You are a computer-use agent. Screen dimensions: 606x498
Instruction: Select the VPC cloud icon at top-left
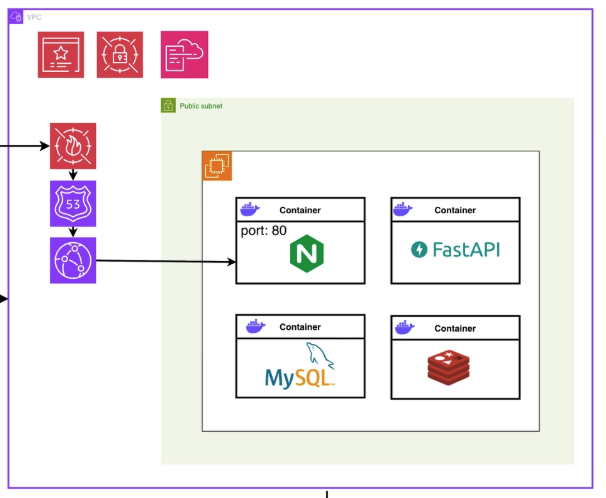pyautogui.click(x=16, y=17)
